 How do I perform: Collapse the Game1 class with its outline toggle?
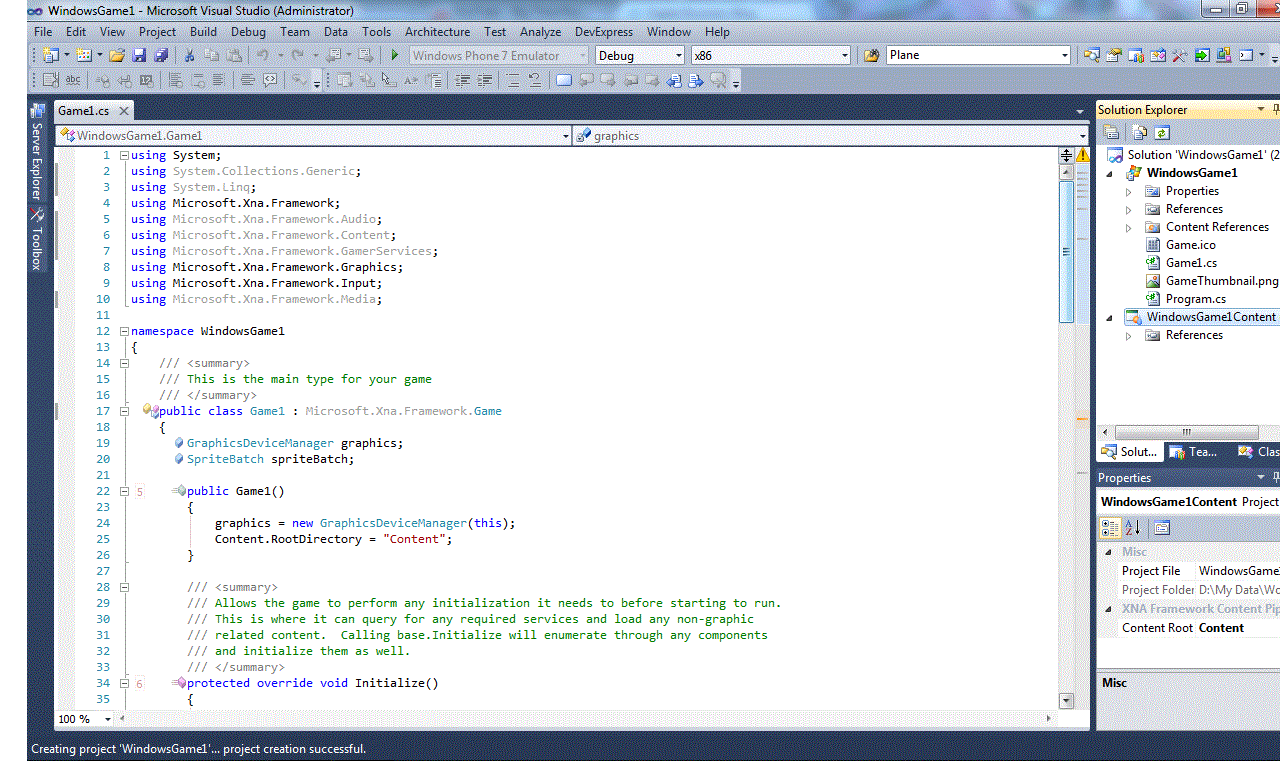122,410
